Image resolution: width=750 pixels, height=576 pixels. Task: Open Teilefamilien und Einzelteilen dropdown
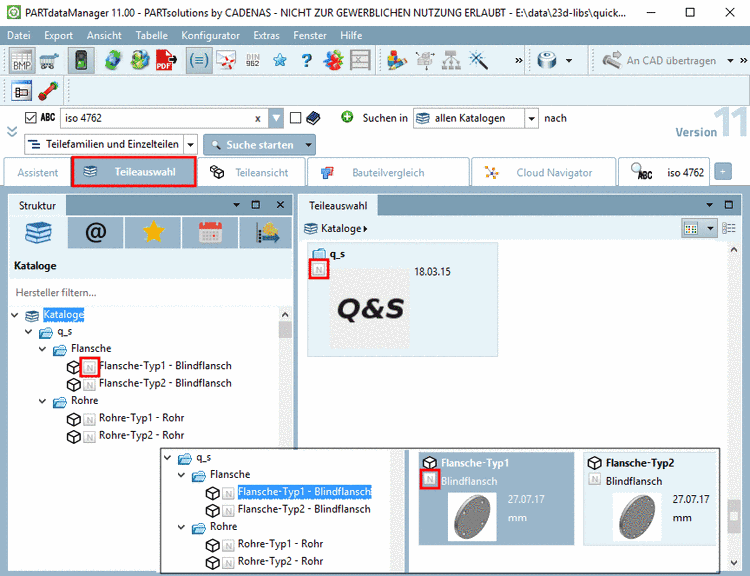pos(190,144)
